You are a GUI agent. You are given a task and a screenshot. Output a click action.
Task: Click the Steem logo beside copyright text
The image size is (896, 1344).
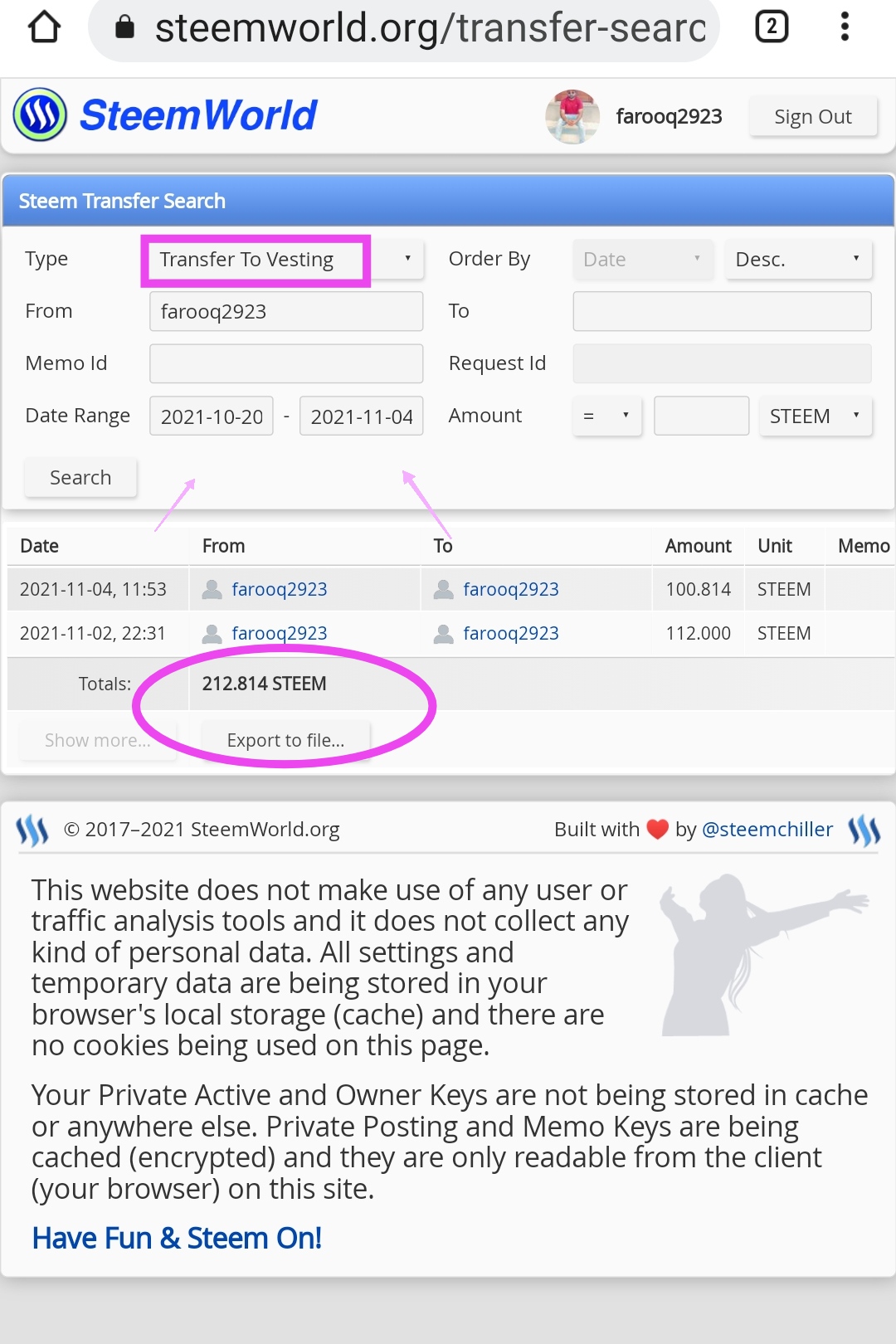[32, 830]
